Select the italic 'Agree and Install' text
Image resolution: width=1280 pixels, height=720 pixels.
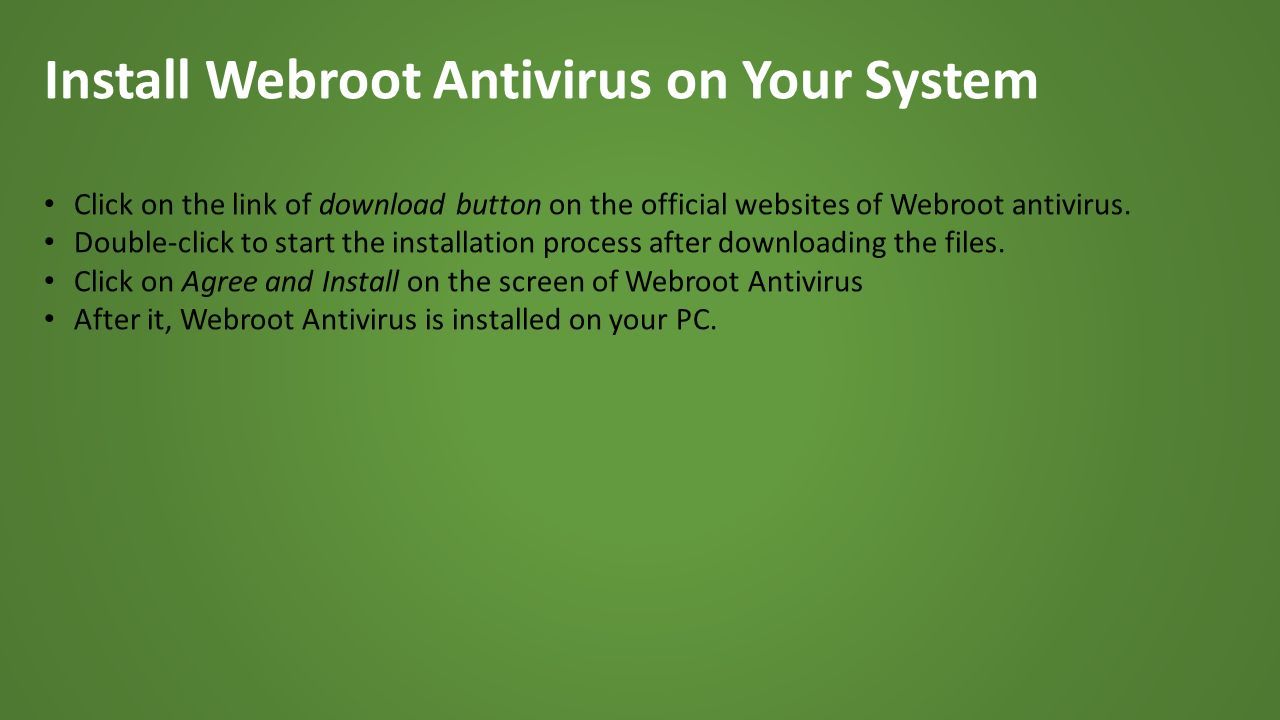pos(291,283)
